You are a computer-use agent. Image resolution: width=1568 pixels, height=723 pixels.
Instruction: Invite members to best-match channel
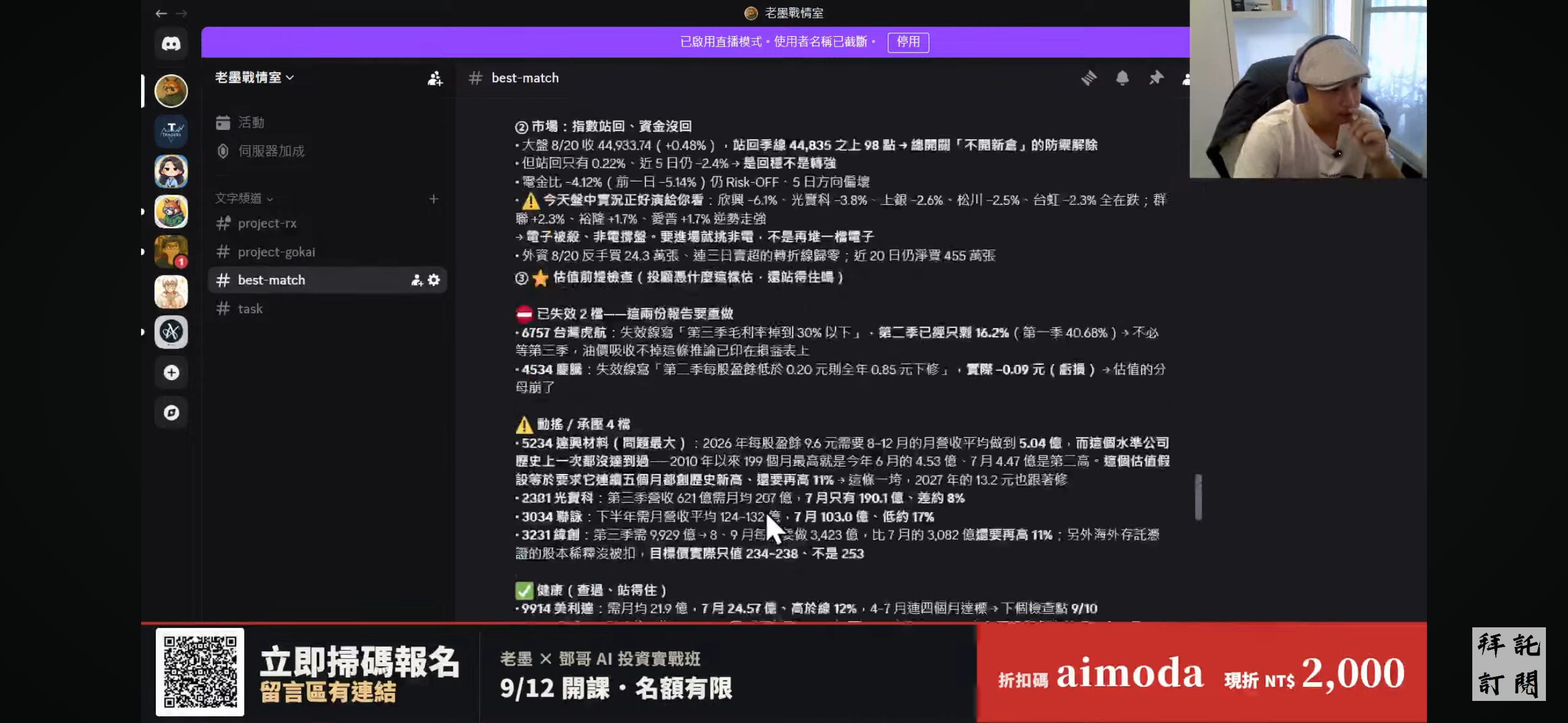(x=417, y=280)
